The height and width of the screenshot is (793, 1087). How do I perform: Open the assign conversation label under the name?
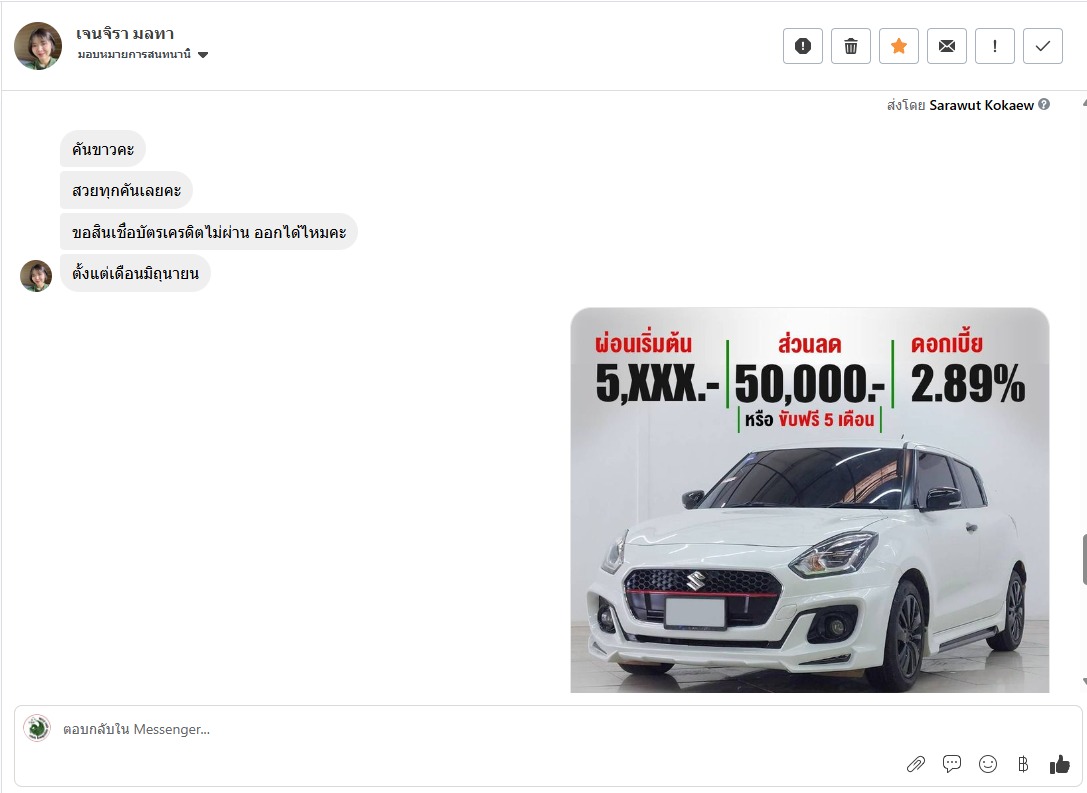[x=134, y=55]
